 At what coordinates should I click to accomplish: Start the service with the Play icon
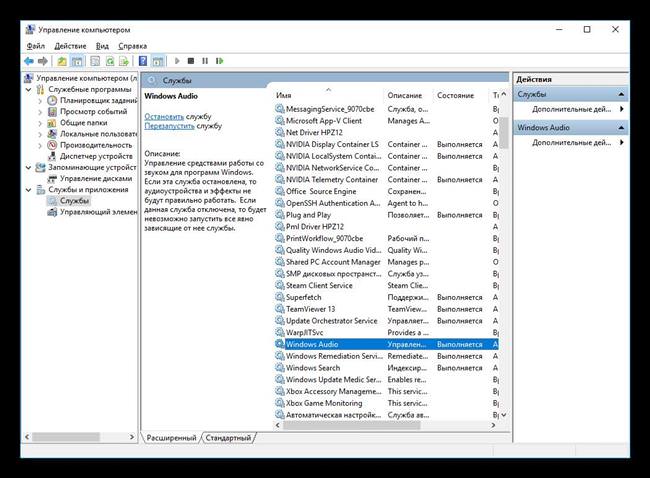(x=177, y=61)
